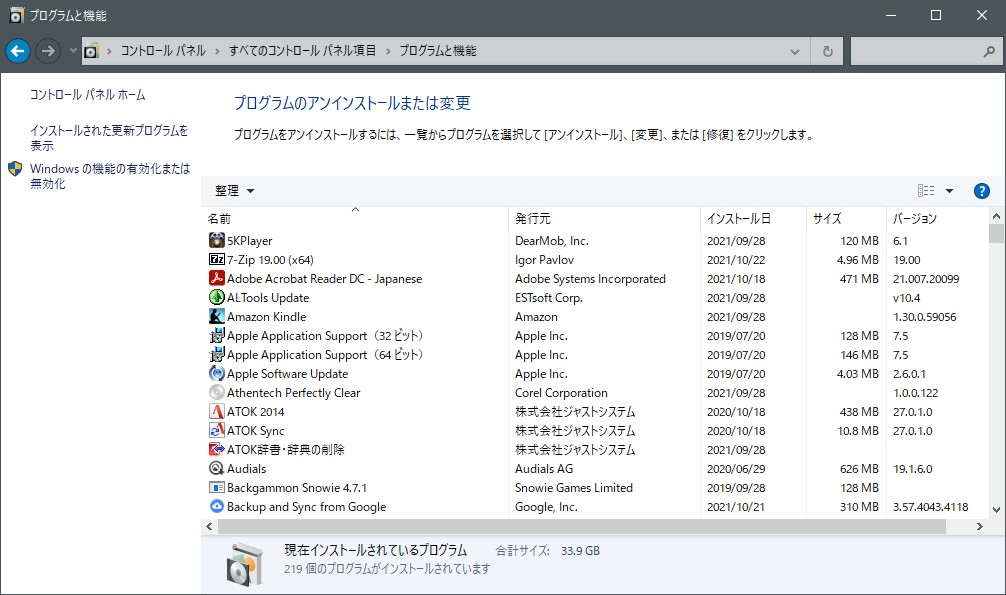This screenshot has width=1006, height=595.
Task: Click the vertical scrollbar up arrow
Action: click(996, 216)
